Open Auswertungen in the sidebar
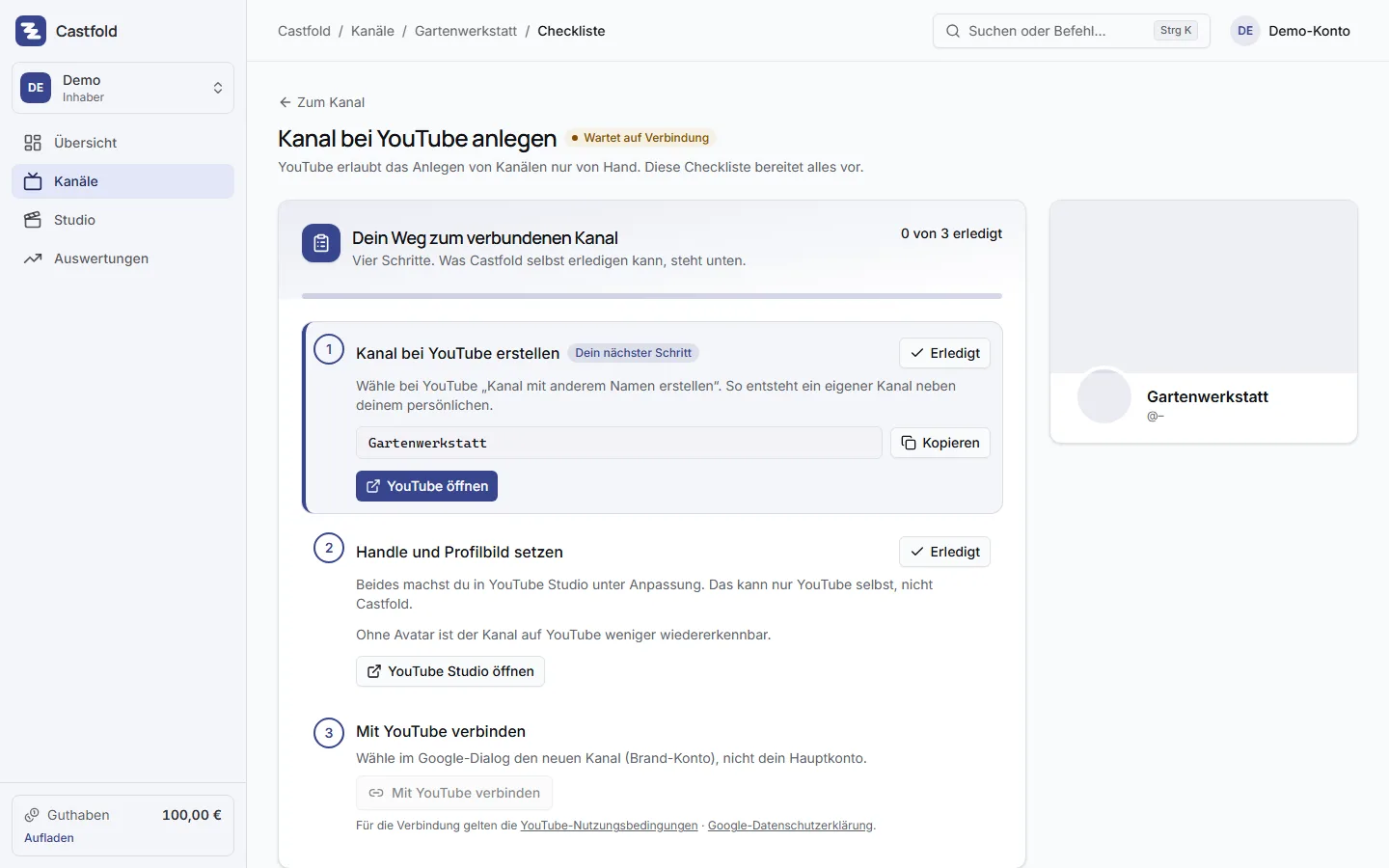 point(123,258)
